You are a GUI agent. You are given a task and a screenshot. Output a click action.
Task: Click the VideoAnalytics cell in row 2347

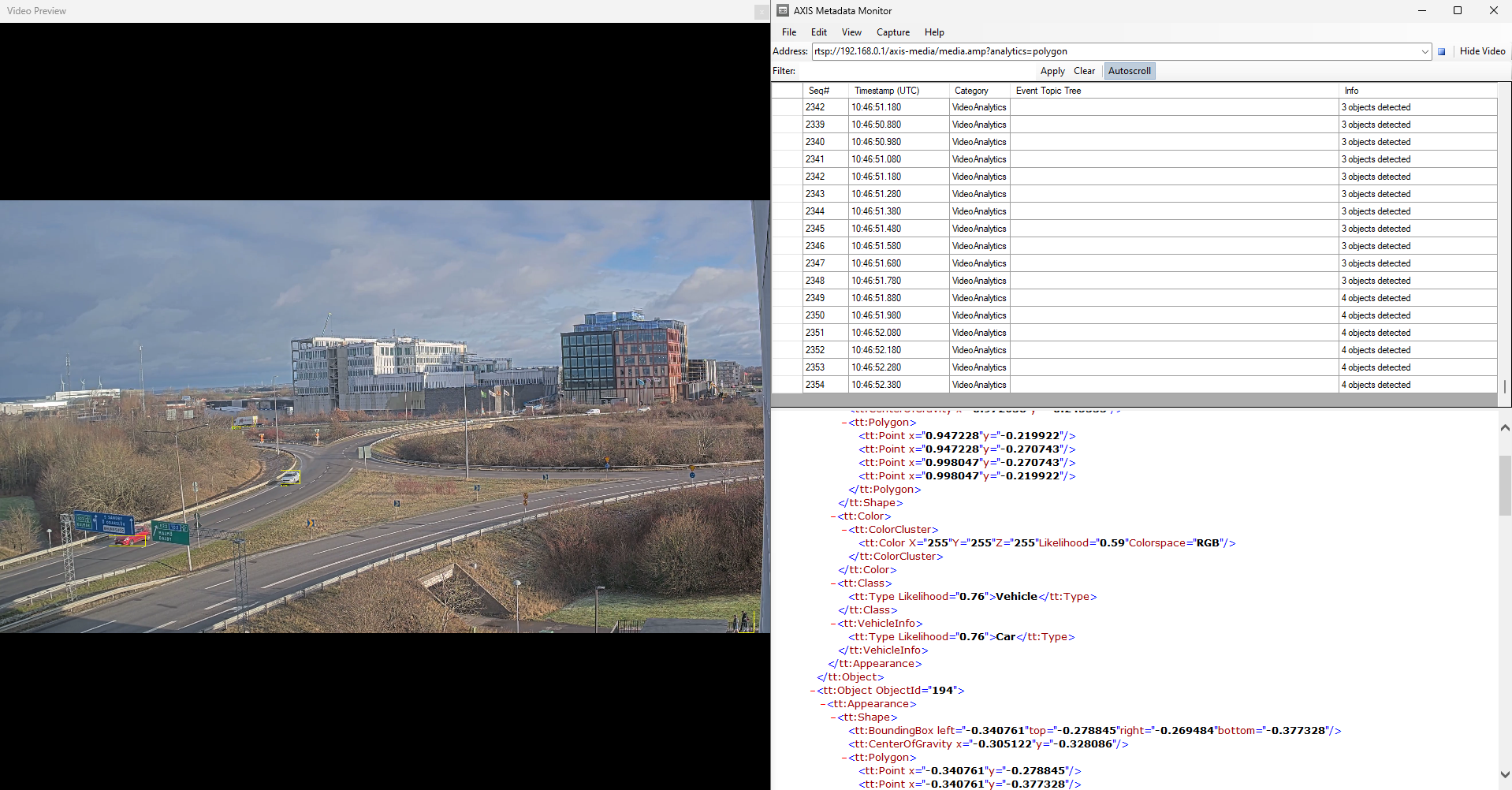[x=979, y=263]
